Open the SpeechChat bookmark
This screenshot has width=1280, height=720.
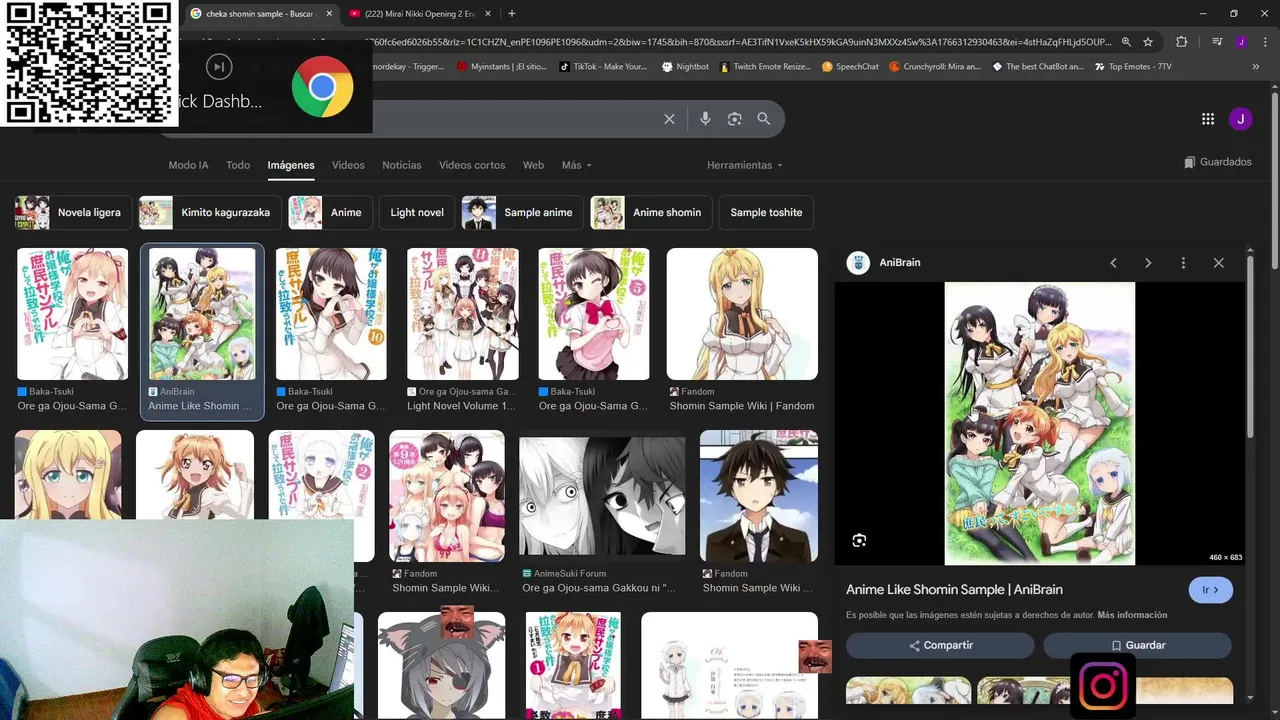[x=850, y=67]
